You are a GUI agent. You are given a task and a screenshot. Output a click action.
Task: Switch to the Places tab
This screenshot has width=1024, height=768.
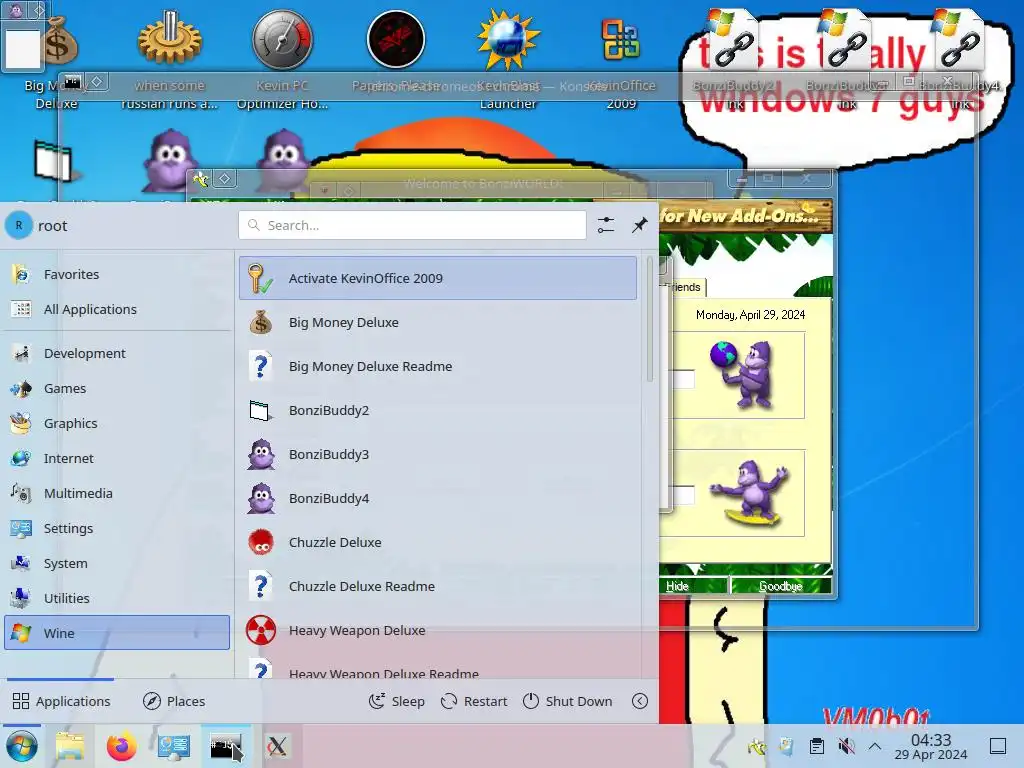(174, 701)
